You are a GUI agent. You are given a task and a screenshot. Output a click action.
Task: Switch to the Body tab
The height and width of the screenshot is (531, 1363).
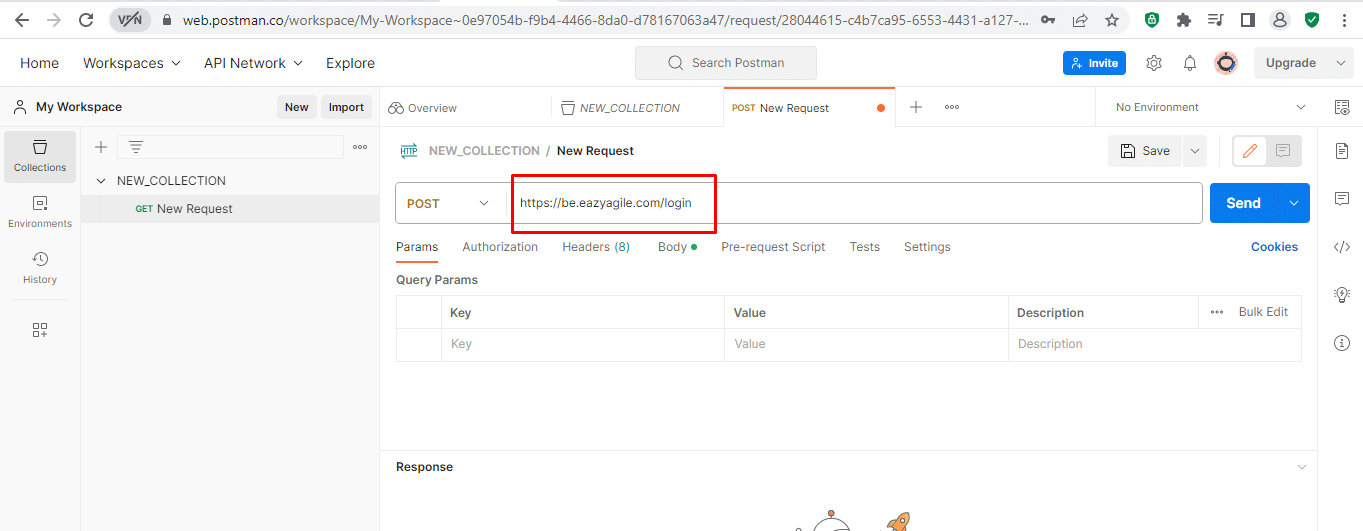pos(672,247)
